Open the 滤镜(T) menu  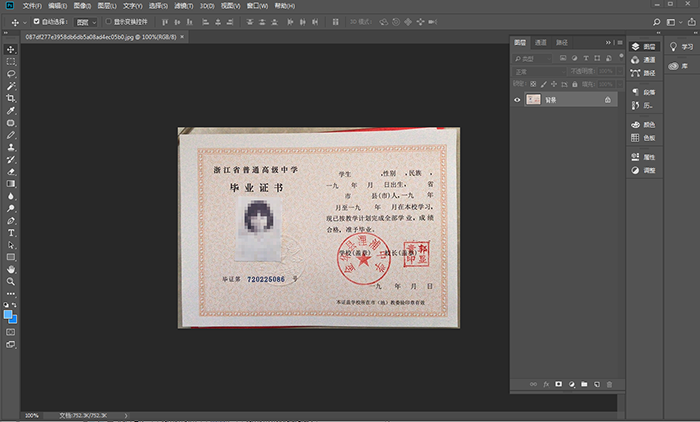(x=183, y=6)
